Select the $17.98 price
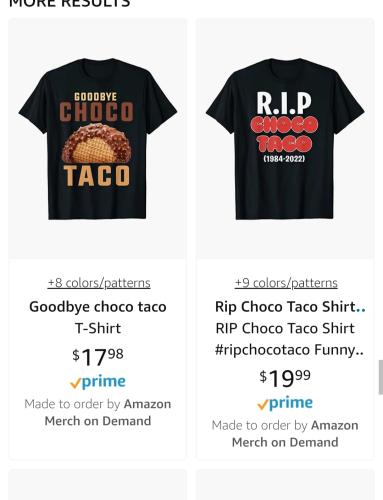Image resolution: width=383 pixels, height=500 pixels. tap(98, 357)
